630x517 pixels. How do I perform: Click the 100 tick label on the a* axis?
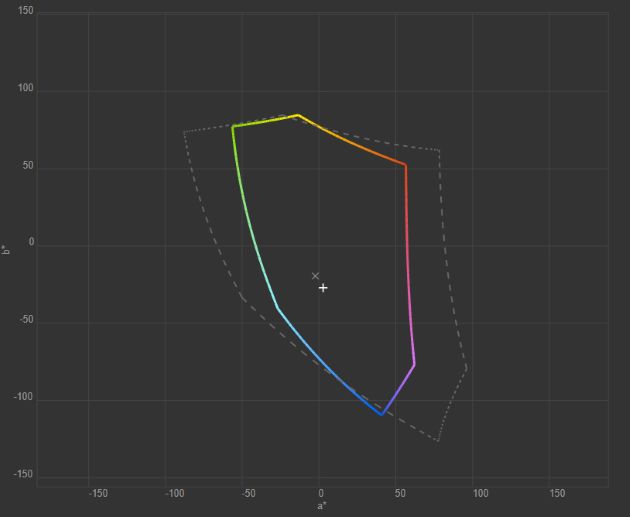tap(481, 493)
